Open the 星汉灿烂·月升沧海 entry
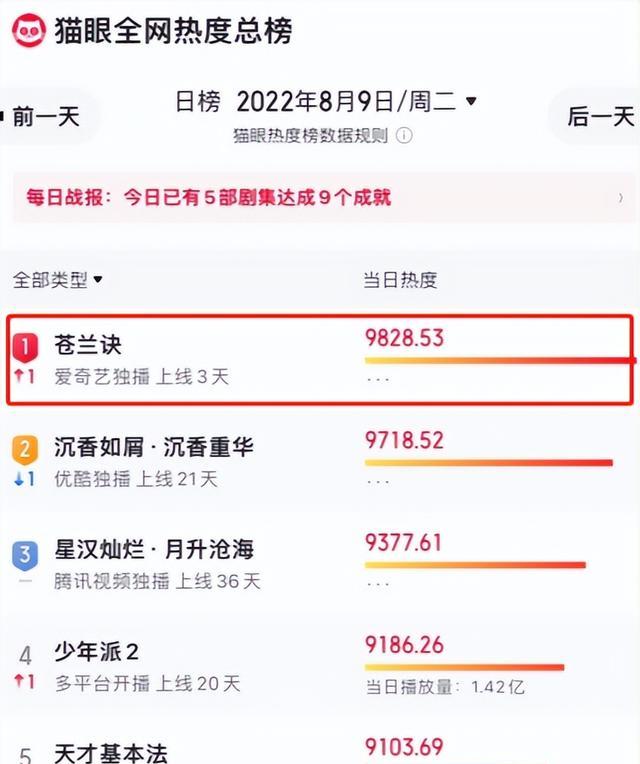Screen dimensions: 640x764 [x=154, y=550]
